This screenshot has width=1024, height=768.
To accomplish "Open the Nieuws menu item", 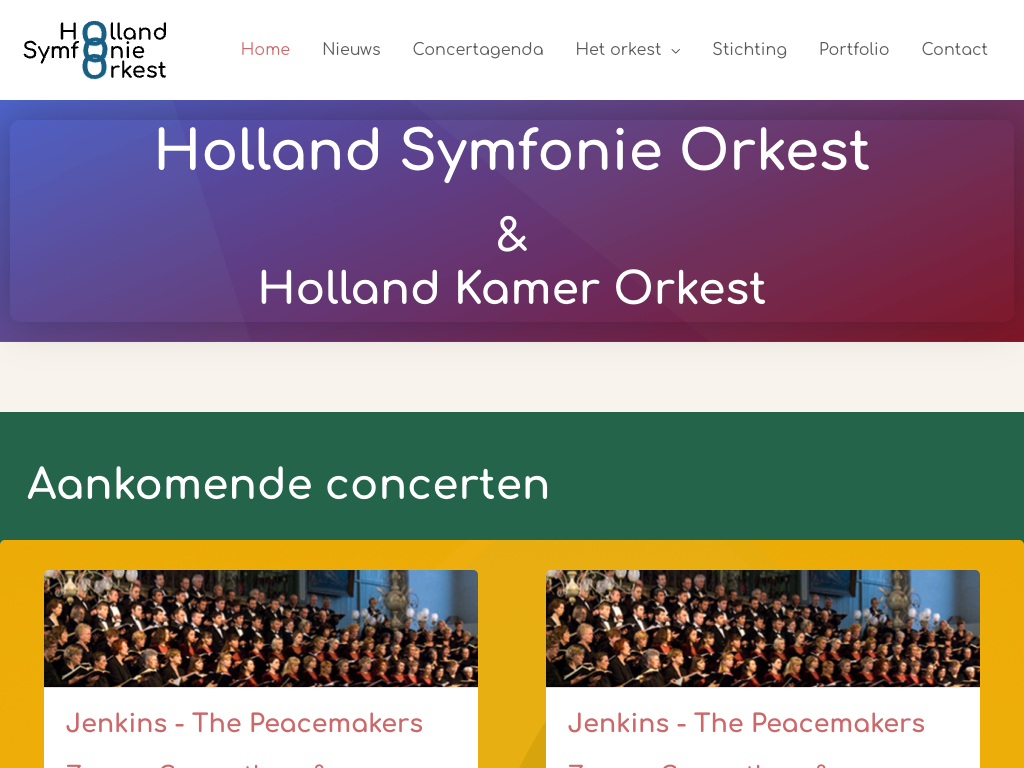I will click(351, 50).
